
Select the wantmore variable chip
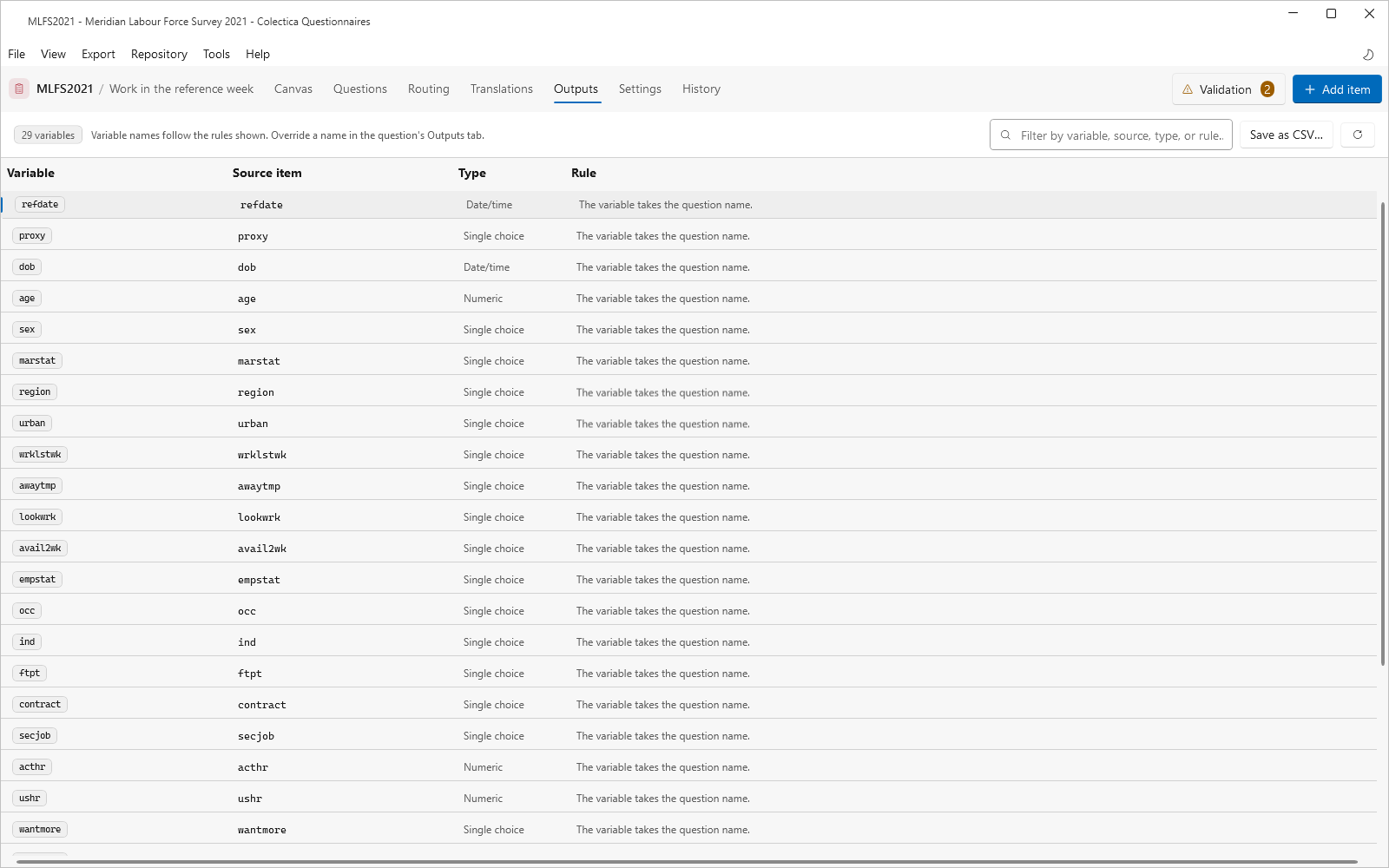pos(40,830)
